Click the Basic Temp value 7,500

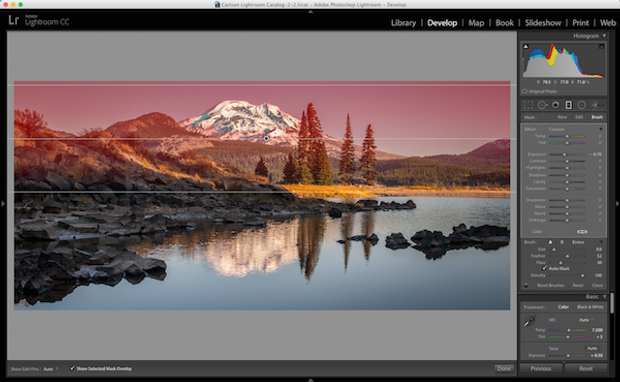[x=597, y=330]
